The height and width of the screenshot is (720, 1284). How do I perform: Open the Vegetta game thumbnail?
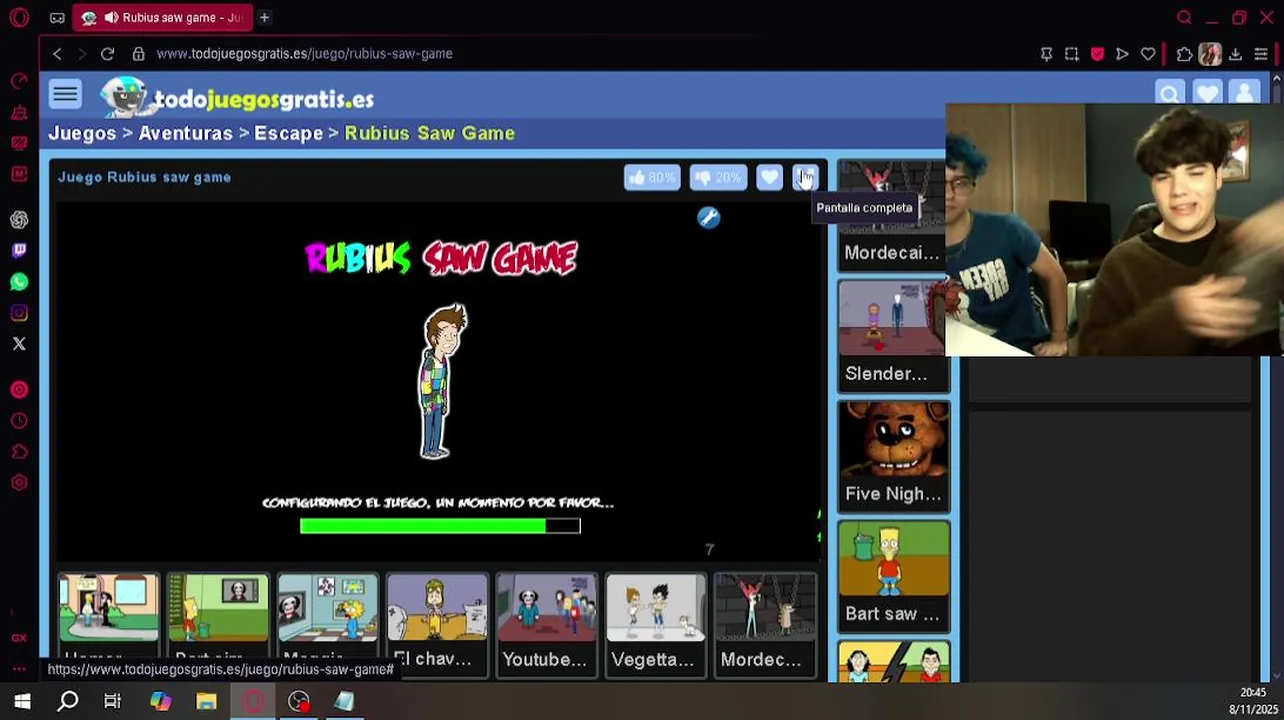[x=655, y=624]
